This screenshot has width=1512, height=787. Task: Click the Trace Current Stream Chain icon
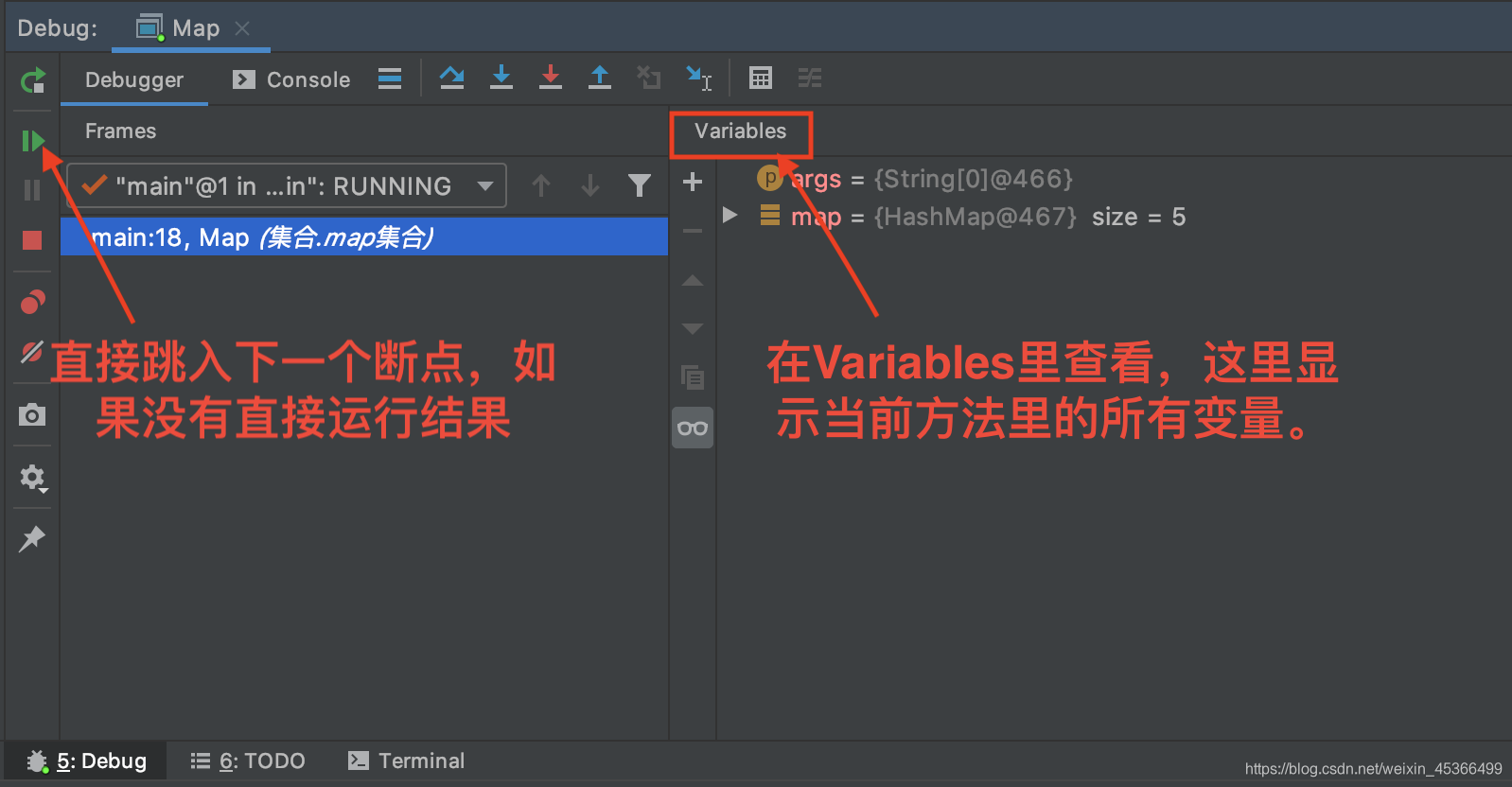[x=810, y=78]
